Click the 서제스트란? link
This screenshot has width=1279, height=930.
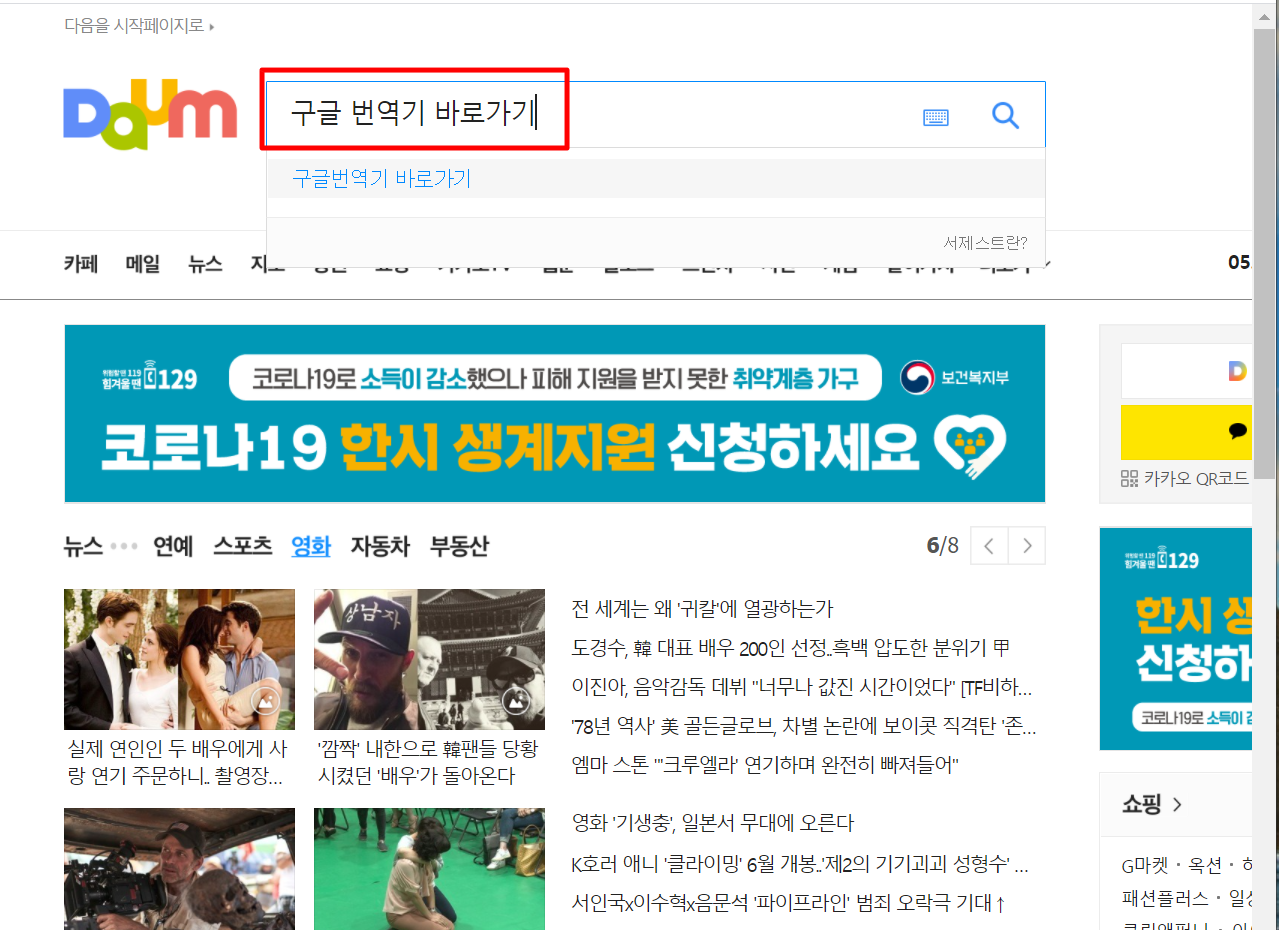[985, 242]
